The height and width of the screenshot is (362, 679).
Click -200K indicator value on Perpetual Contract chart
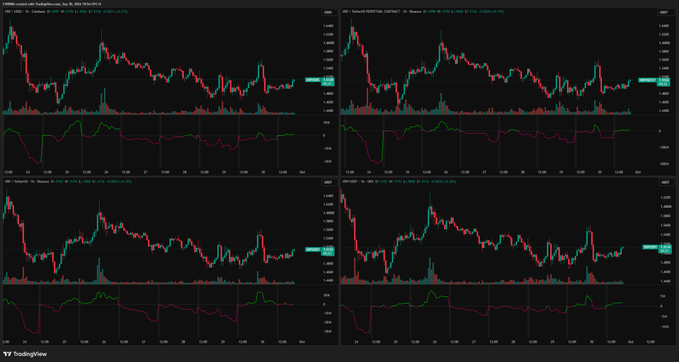[663, 164]
